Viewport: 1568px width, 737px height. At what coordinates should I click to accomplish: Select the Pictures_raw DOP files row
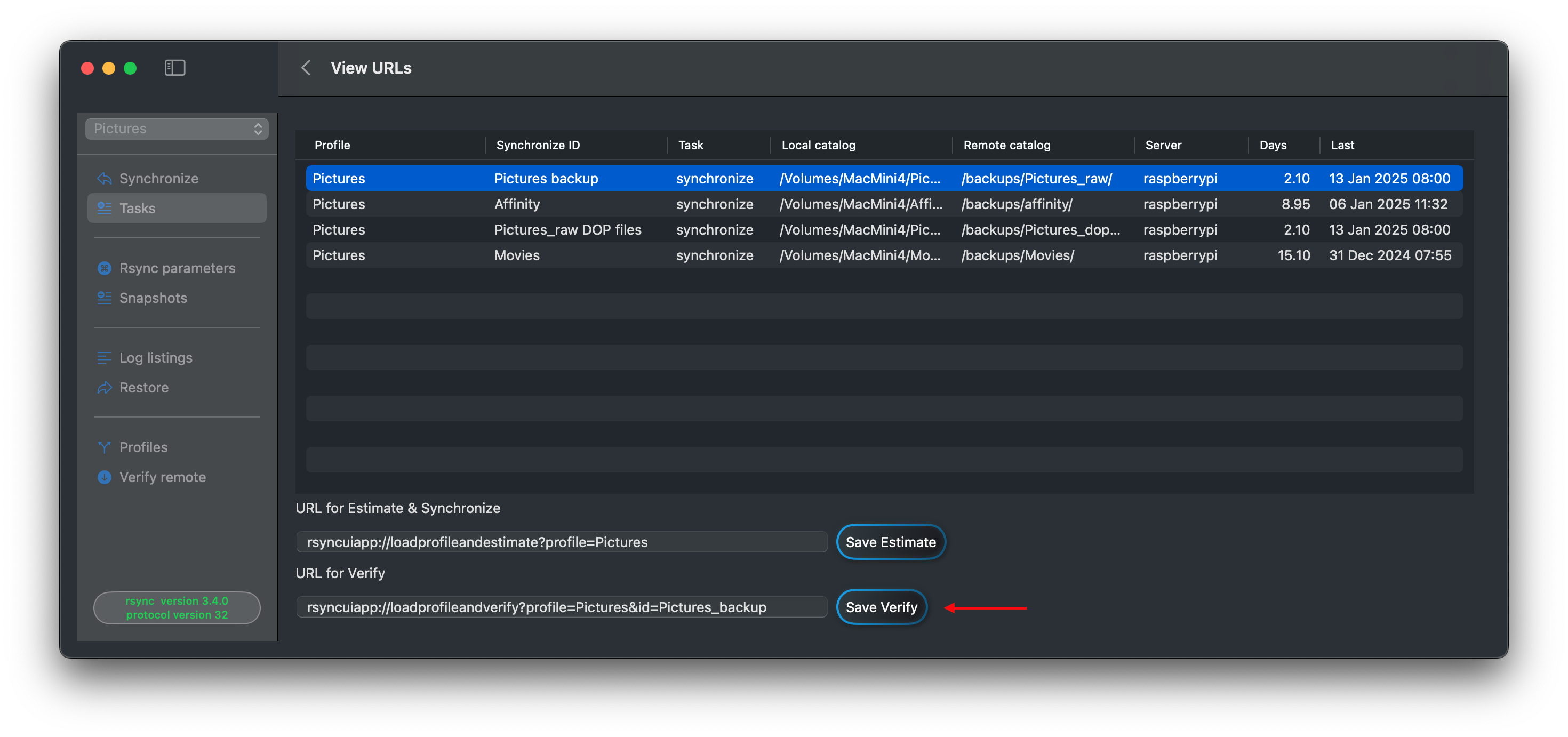point(884,229)
